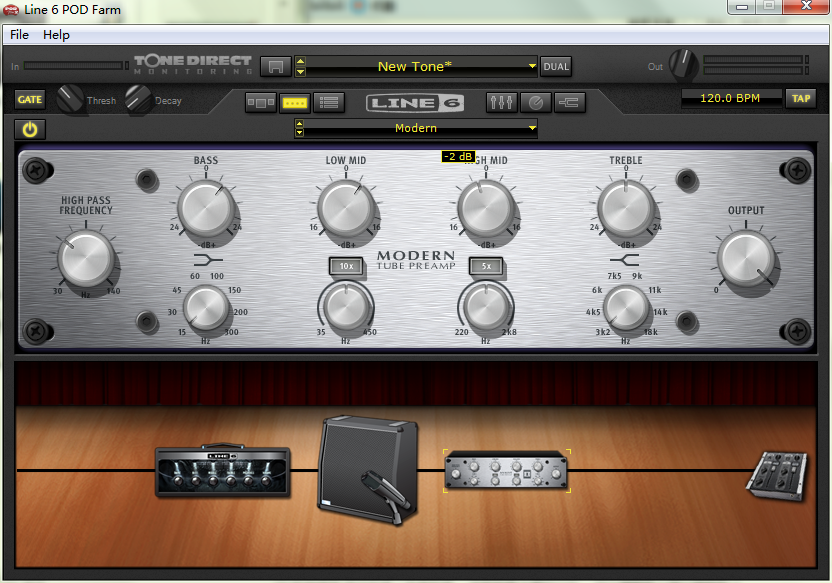Open the Help menu

click(x=56, y=35)
